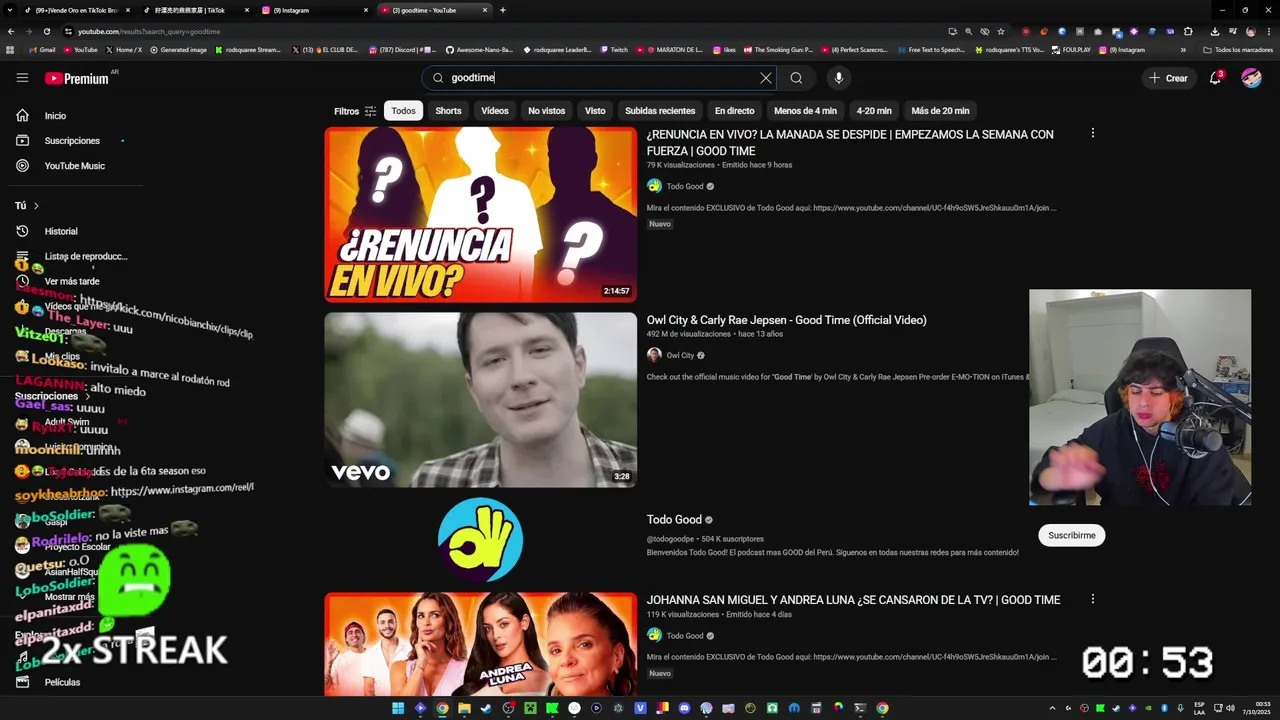Click the Todo Good channel avatar logo

[x=480, y=540]
